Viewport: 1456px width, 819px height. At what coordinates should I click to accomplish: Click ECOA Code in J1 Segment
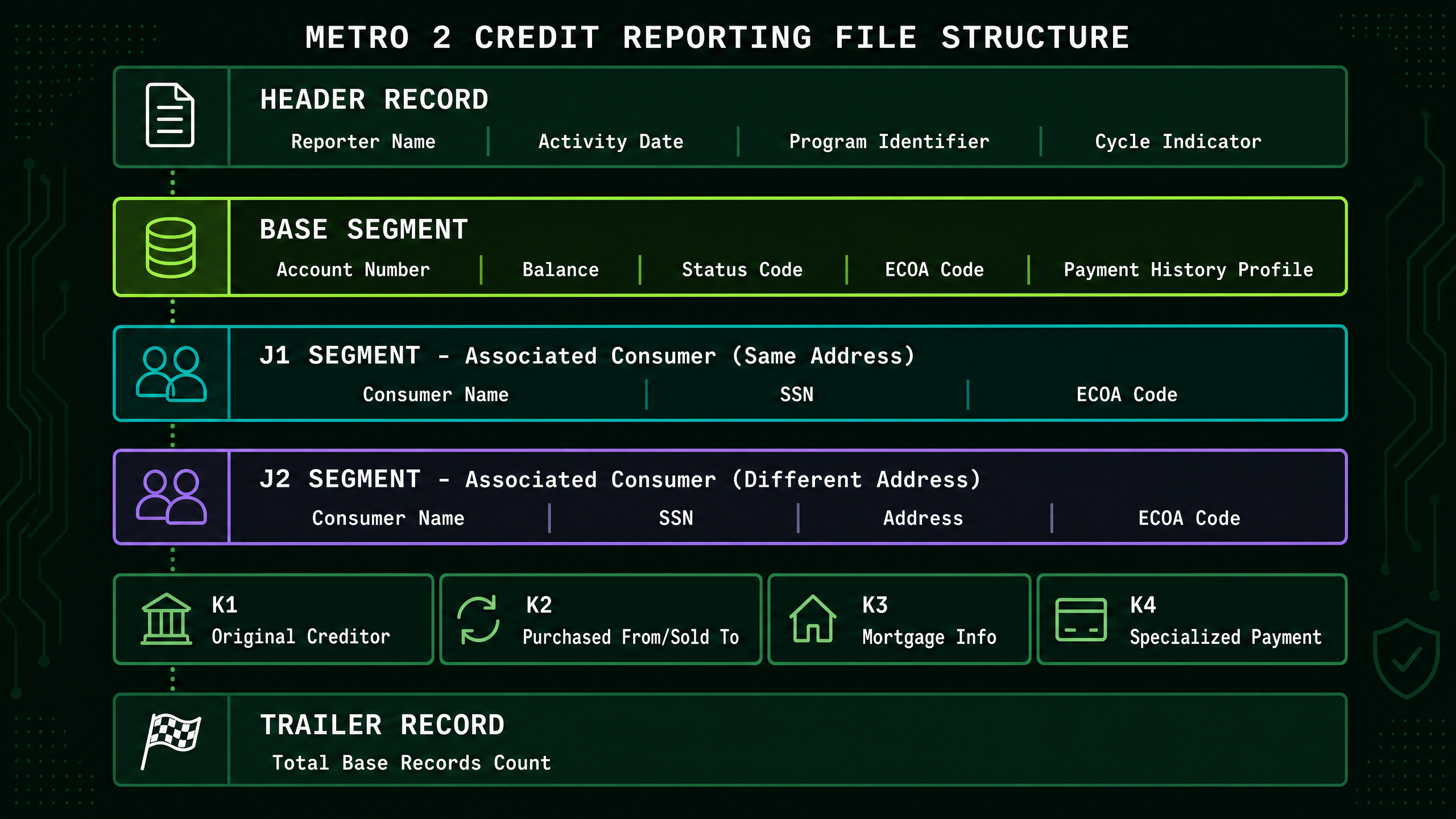tap(1127, 395)
